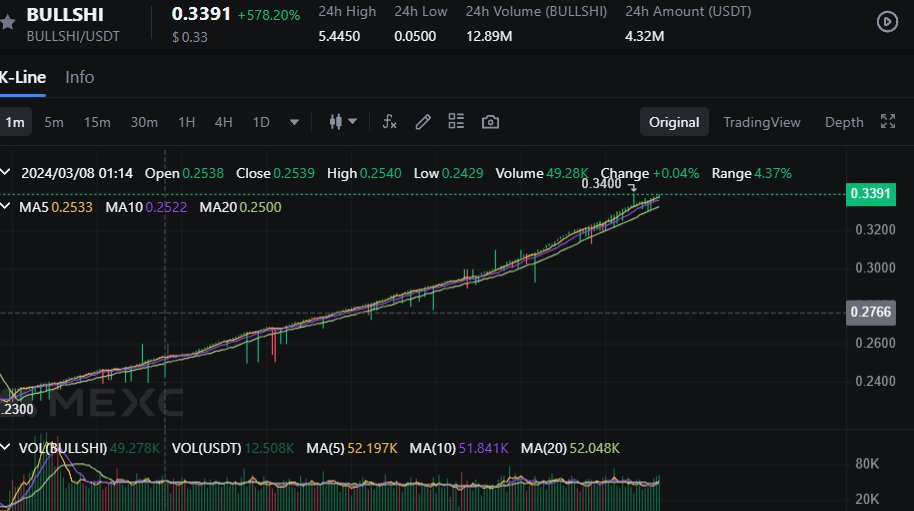Take a chart snapshot with camera icon
The height and width of the screenshot is (511, 914).
tap(490, 122)
